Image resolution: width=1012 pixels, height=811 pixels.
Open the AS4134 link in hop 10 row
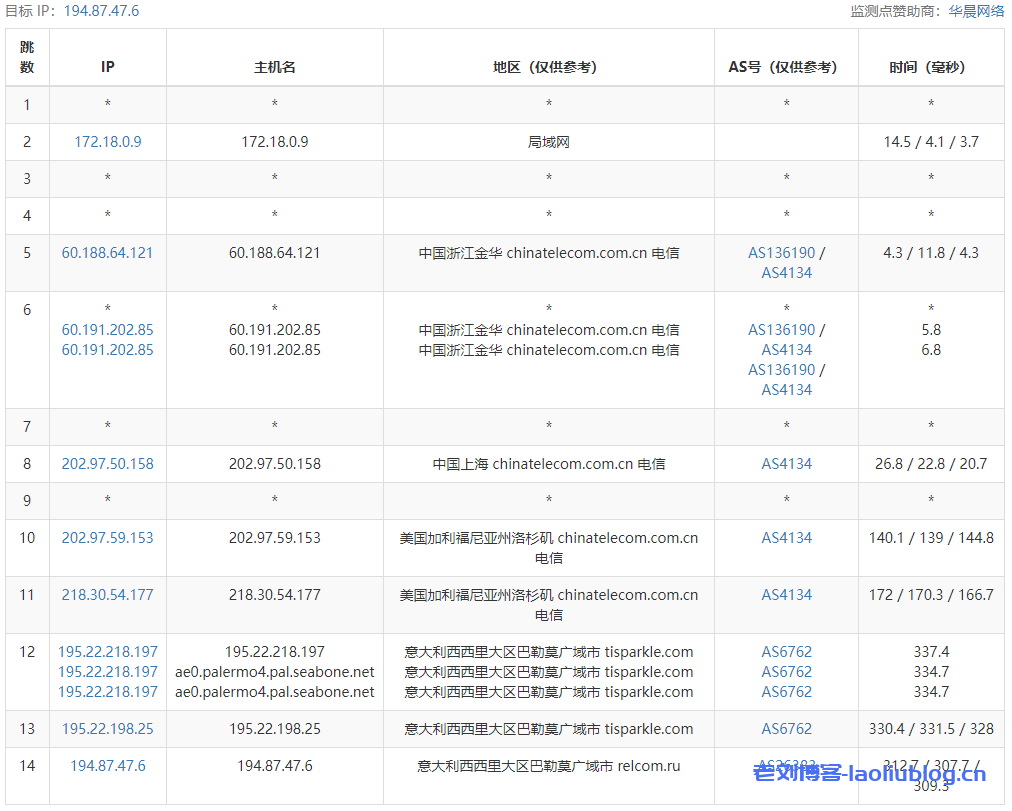pos(787,538)
